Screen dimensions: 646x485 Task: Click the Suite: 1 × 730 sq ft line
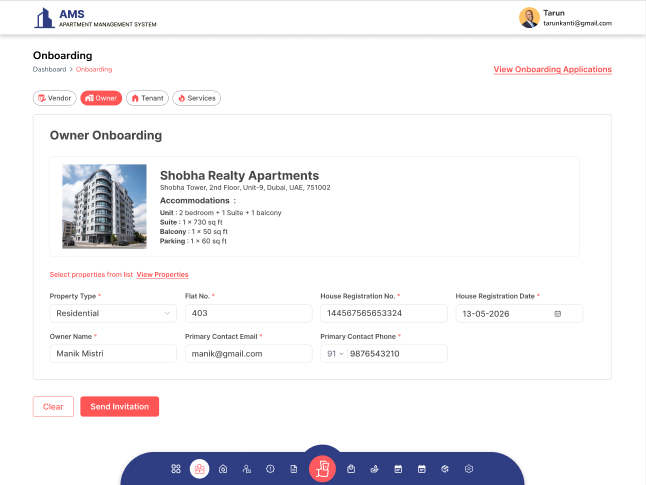(x=191, y=222)
